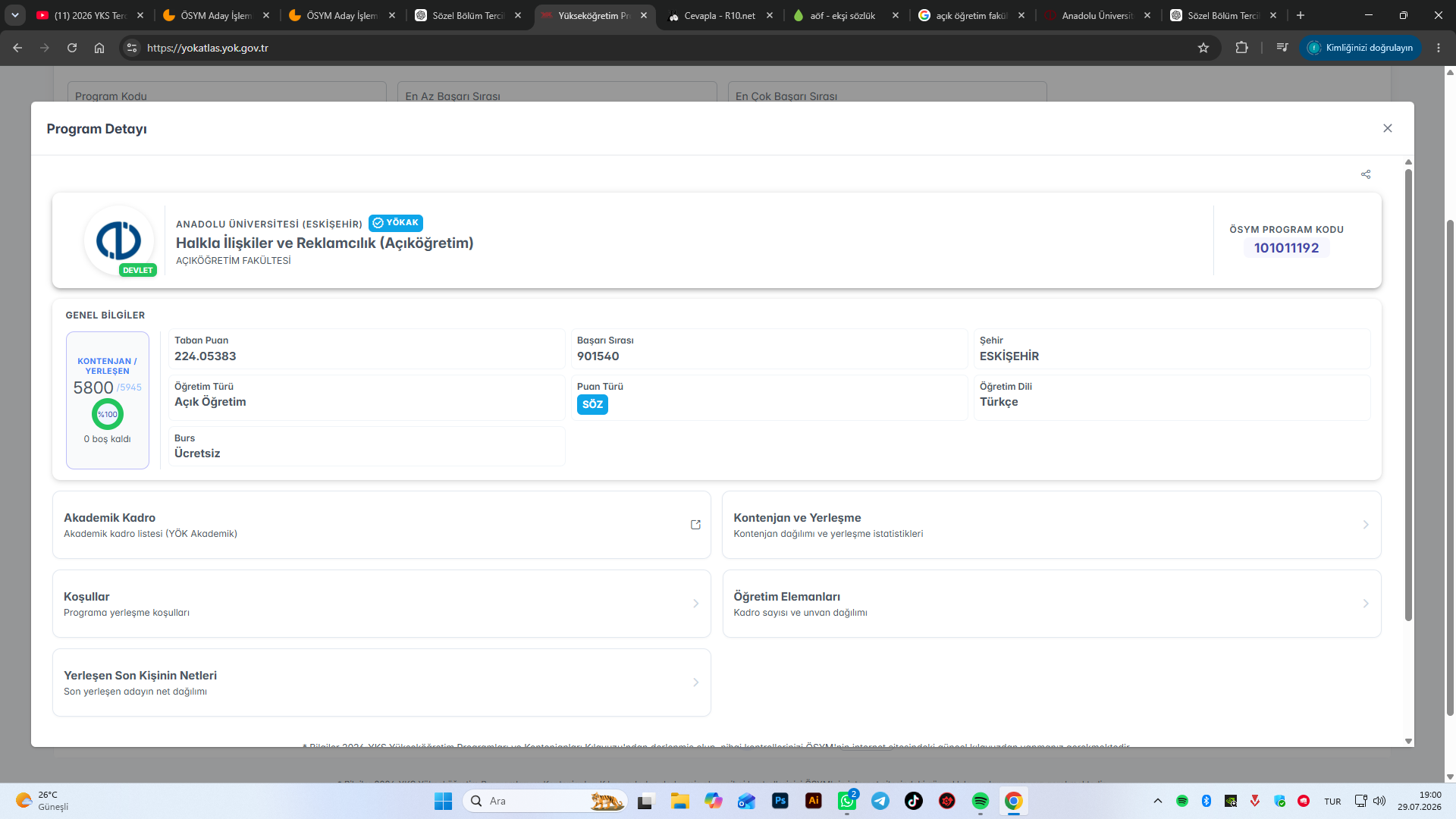The width and height of the screenshot is (1456, 819).
Task: Open Task View from the taskbar
Action: coord(645,801)
